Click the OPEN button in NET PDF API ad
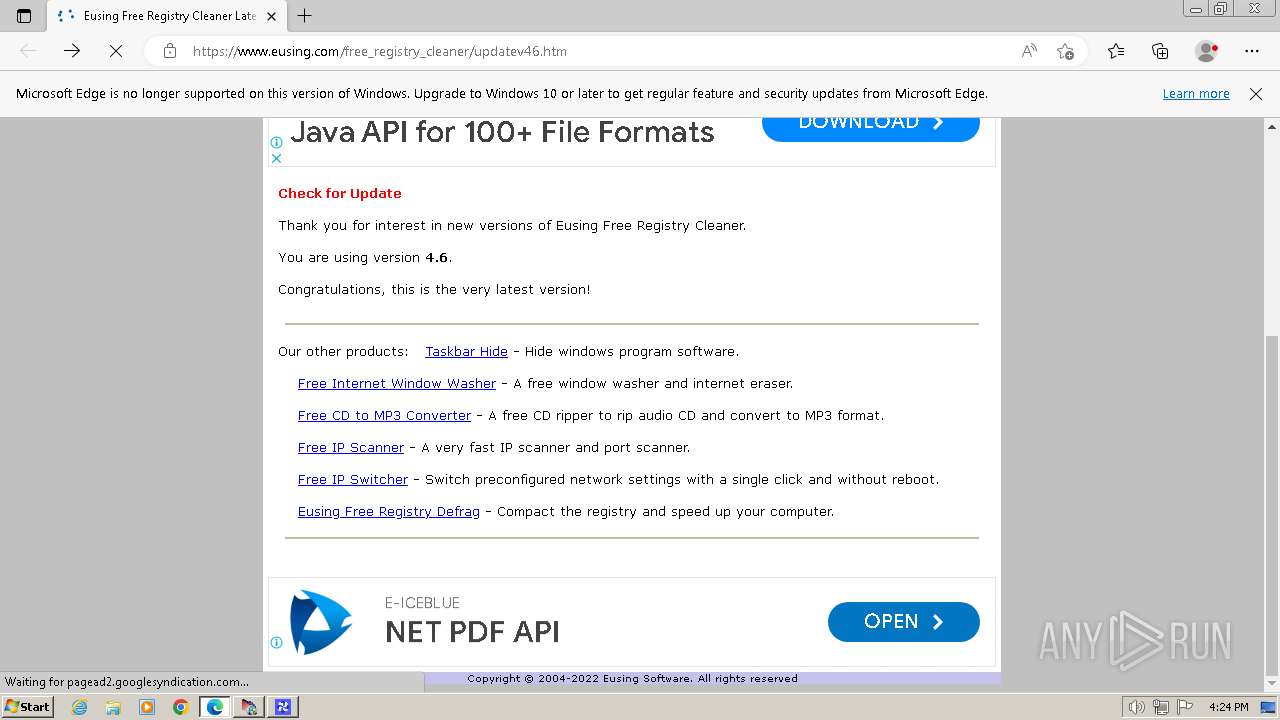Image resolution: width=1280 pixels, height=720 pixels. point(904,622)
